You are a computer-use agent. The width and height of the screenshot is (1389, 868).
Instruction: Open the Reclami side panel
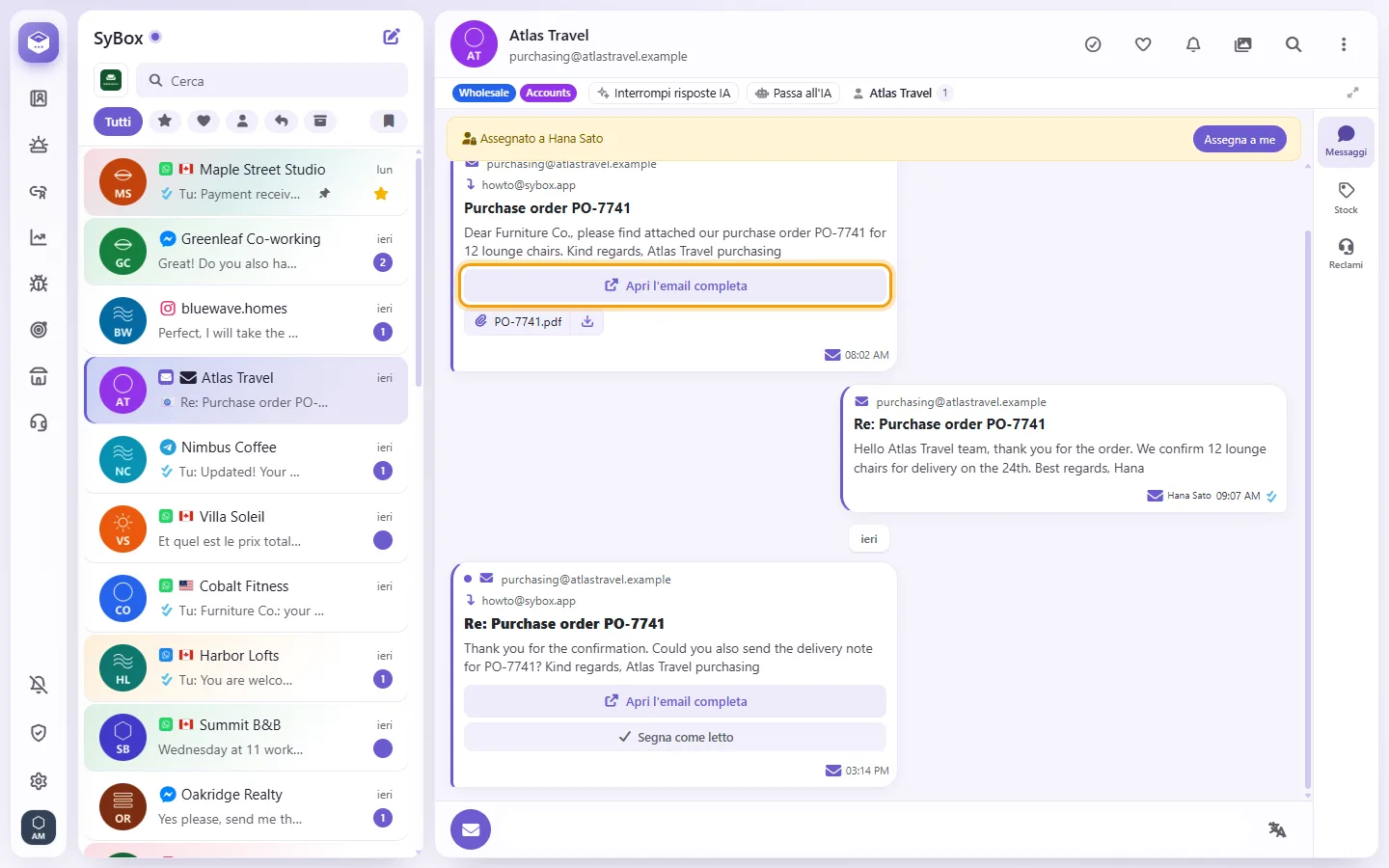point(1346,253)
